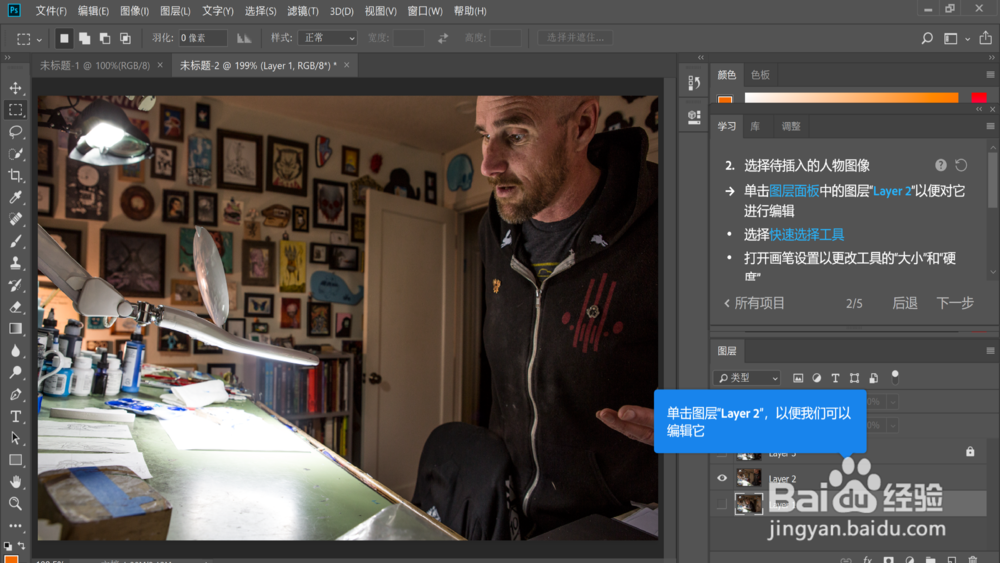Open the 滤镜(T) menu

[303, 11]
